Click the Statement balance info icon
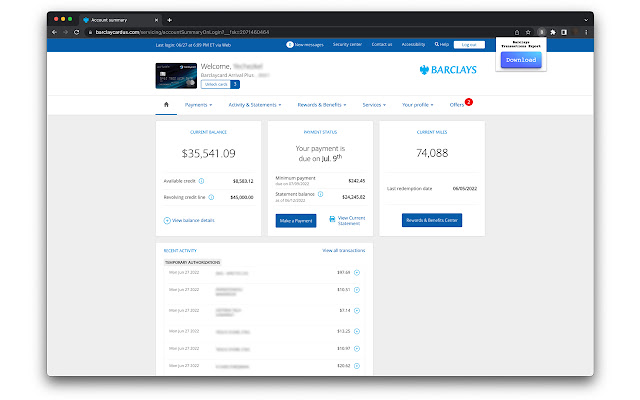The width and height of the screenshot is (640, 400). (x=320, y=194)
